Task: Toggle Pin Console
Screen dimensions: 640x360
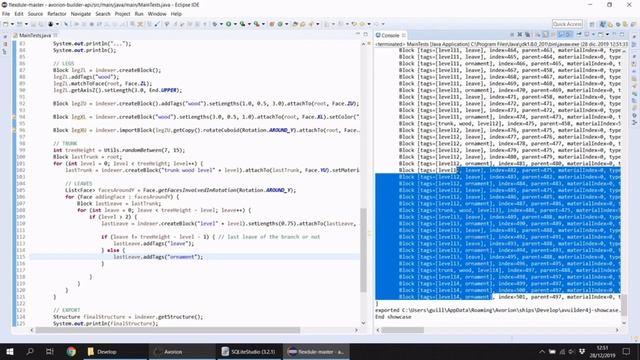Action: [x=579, y=35]
